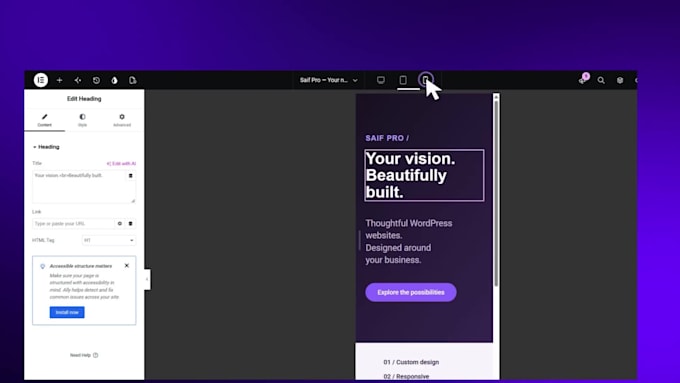This screenshot has width=680, height=383.
Task: Switch to the Advanced tab
Action: coord(122,120)
